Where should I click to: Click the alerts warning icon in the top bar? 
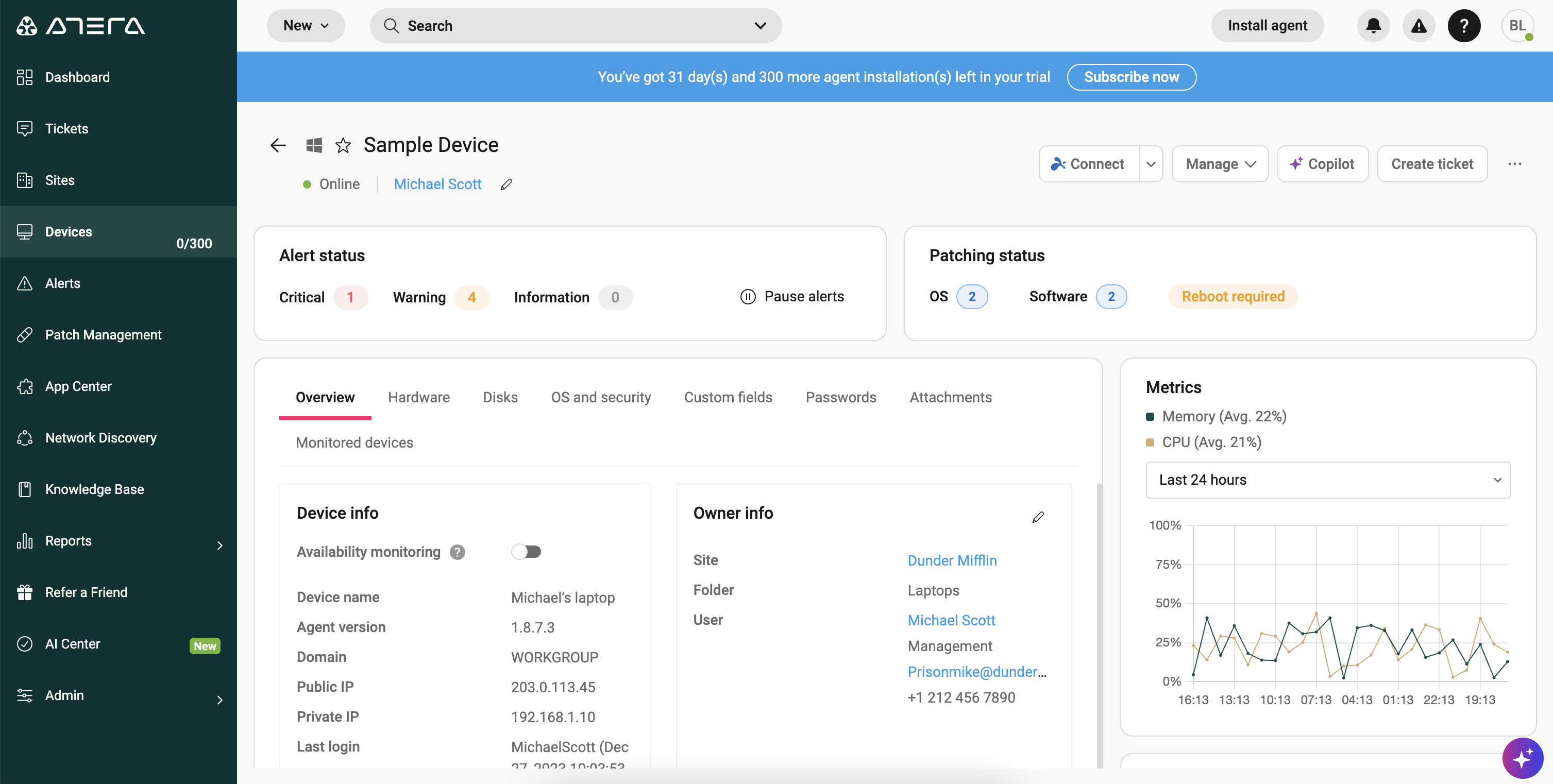(x=1419, y=25)
